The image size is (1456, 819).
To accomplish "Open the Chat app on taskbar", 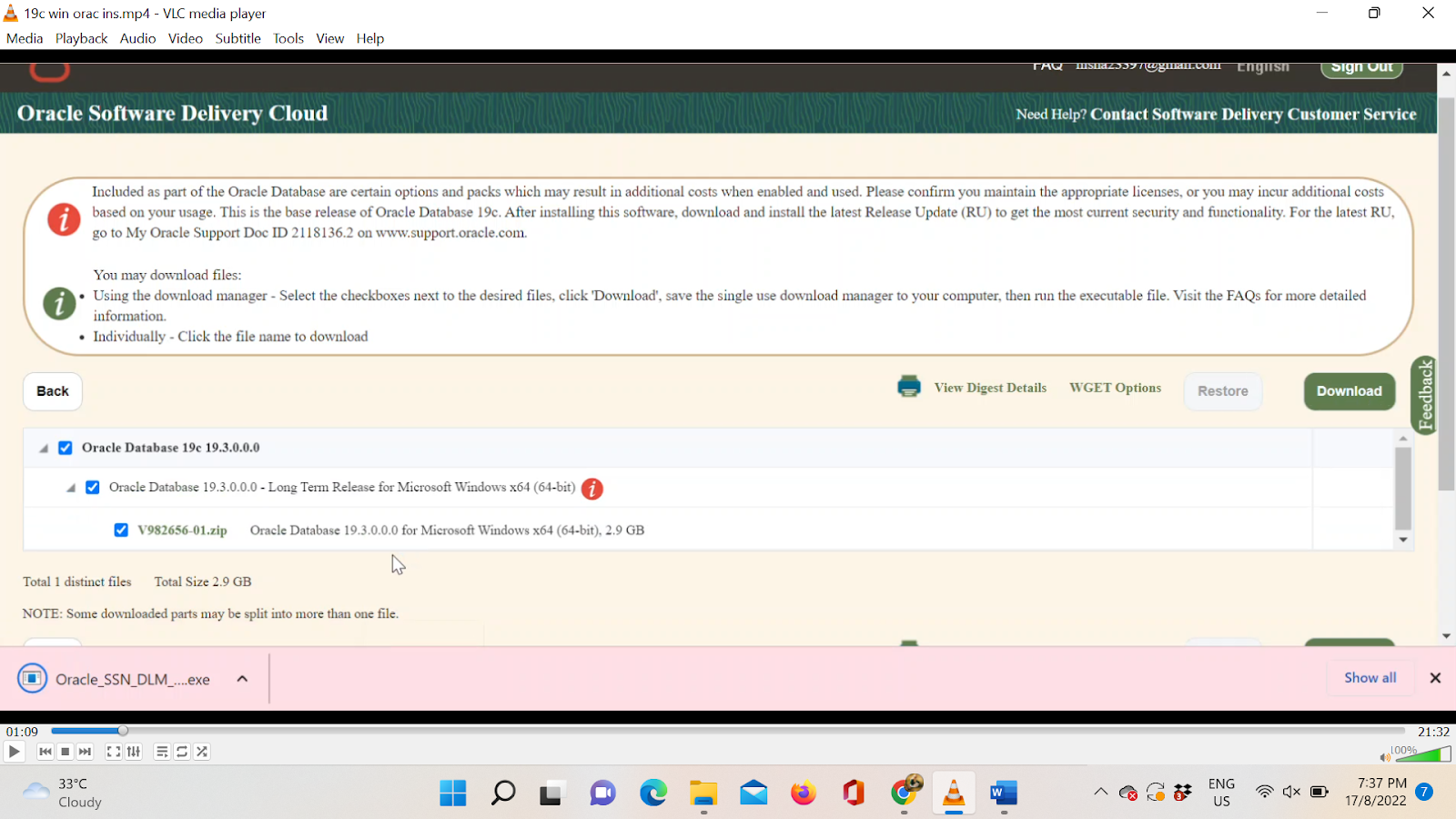I will tap(602, 794).
